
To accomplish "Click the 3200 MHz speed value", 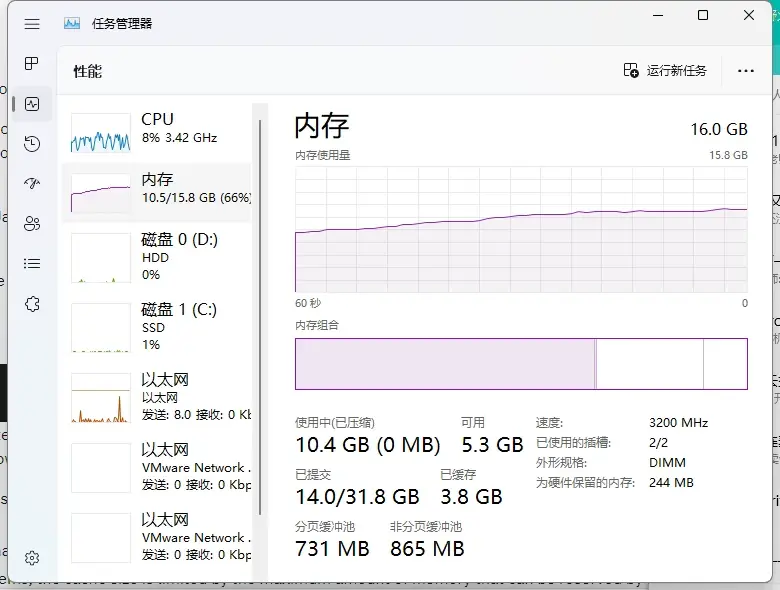I will pos(678,423).
